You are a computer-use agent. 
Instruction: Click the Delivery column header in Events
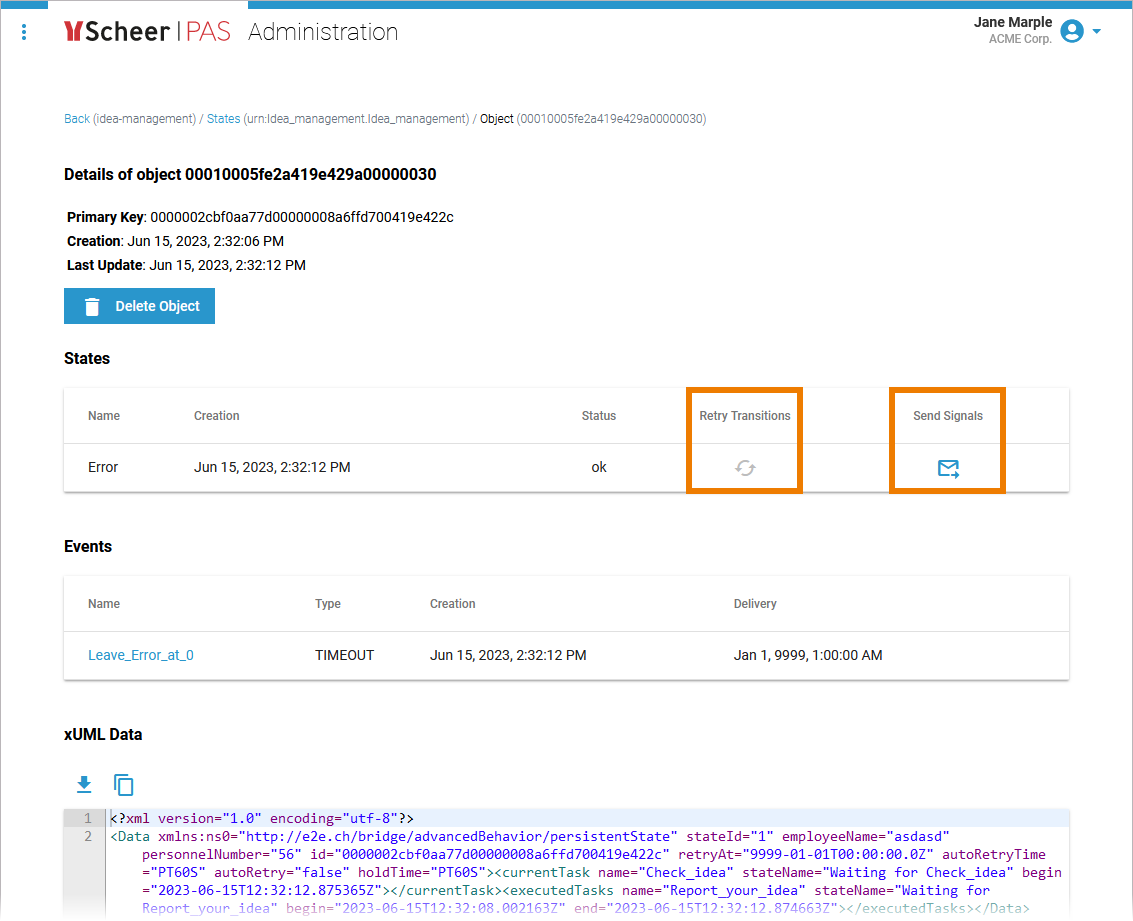click(x=755, y=604)
